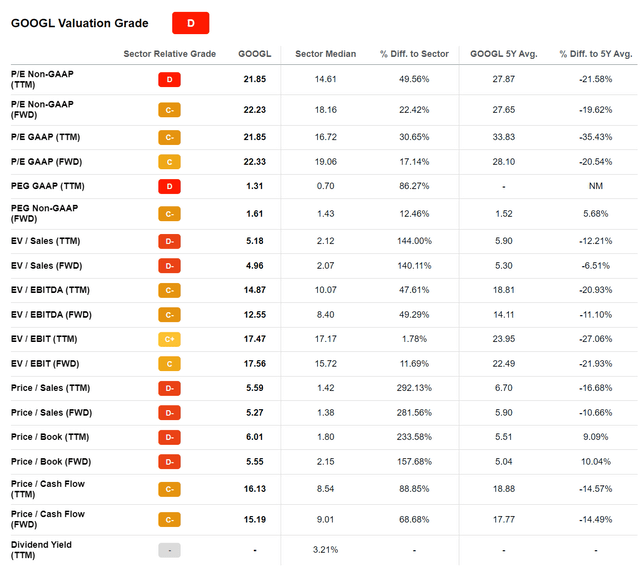Click the C- grade badge for P/E GAAP (TTM)

(x=169, y=138)
